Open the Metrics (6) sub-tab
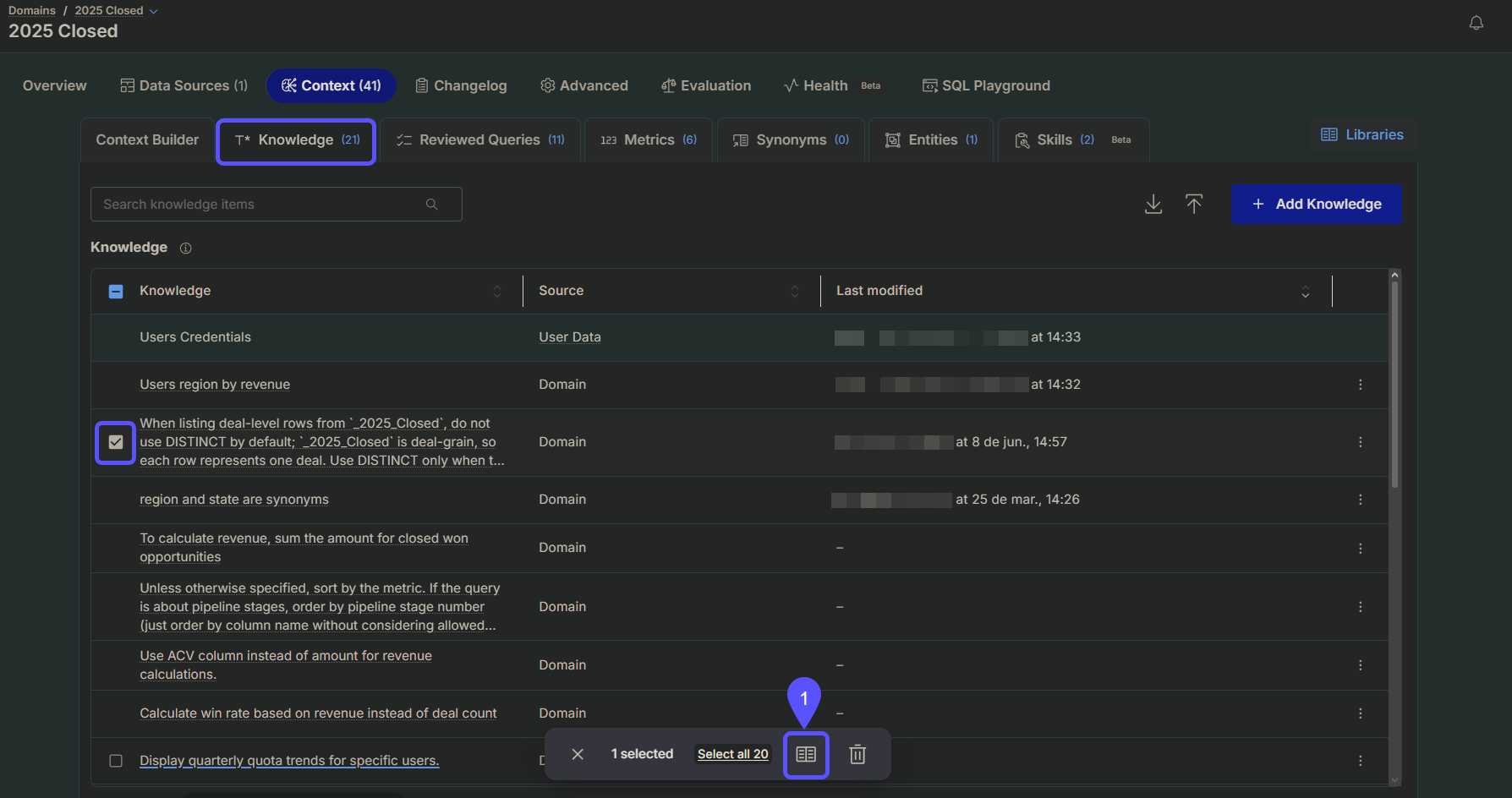 (x=649, y=140)
